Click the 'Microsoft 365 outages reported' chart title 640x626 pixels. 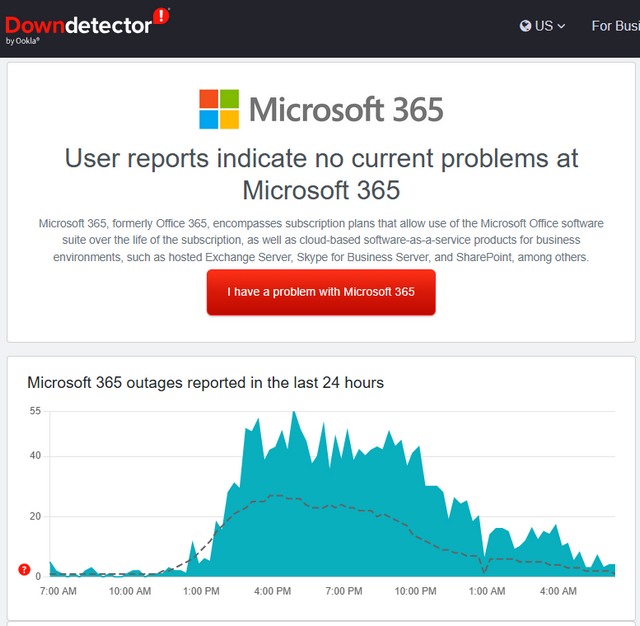pyautogui.click(x=205, y=383)
